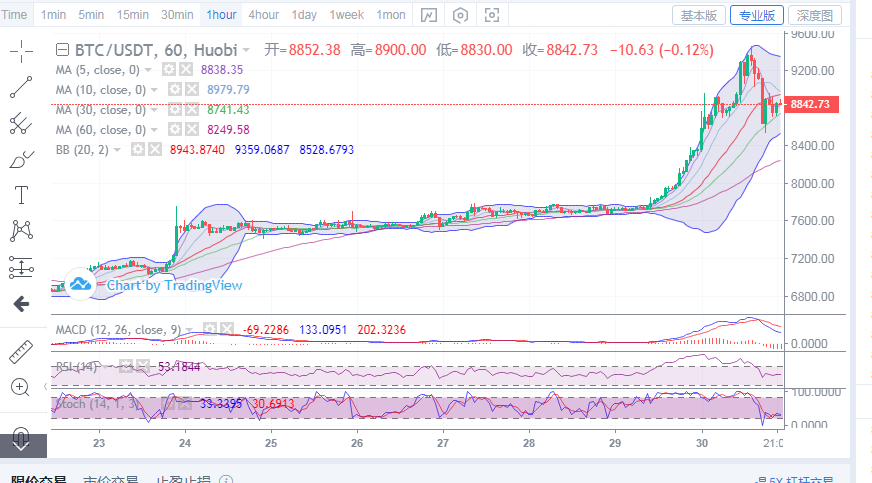The width and height of the screenshot is (872, 483).
Task: Remove the MA 30 indicator
Action: 192,109
